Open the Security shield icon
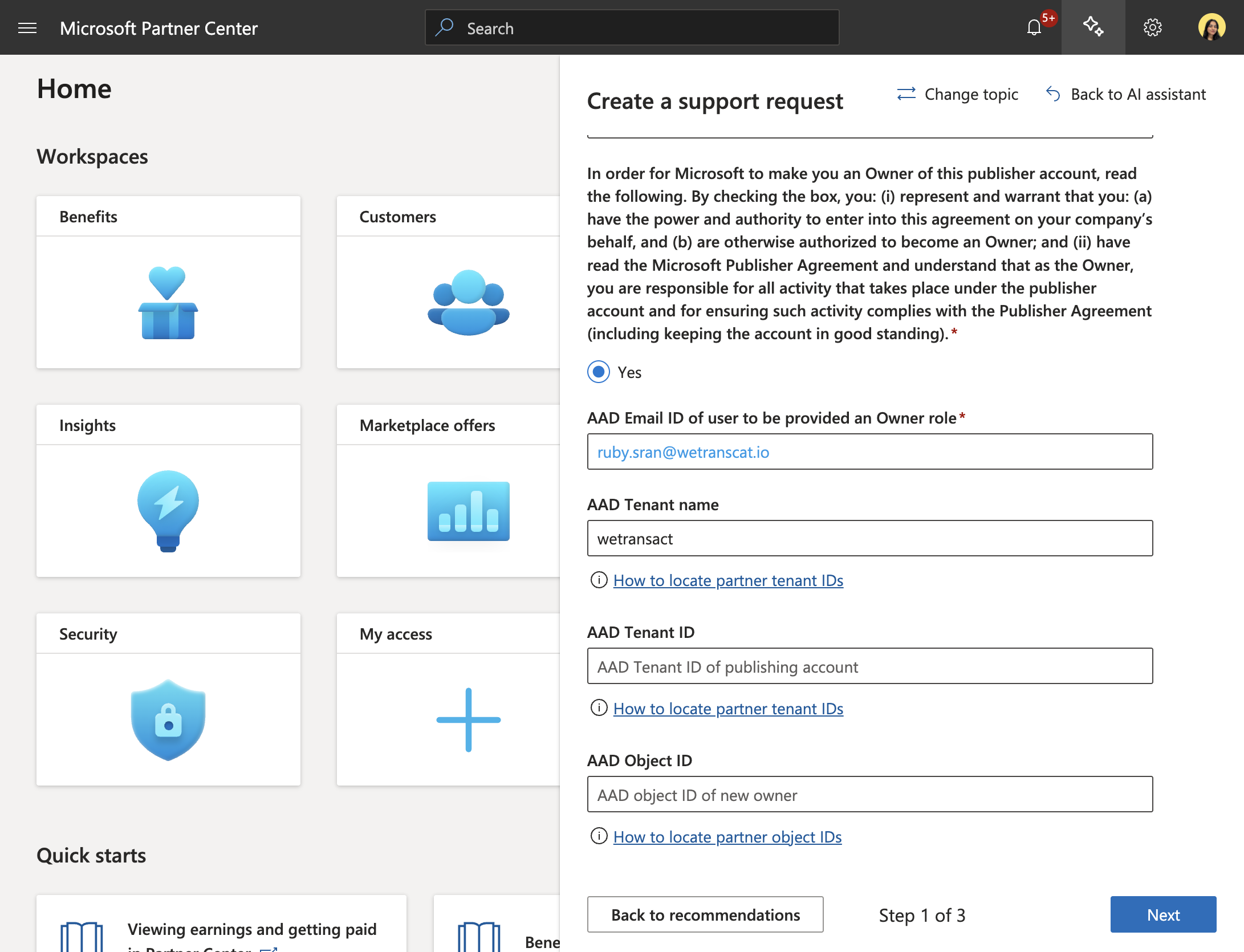This screenshot has height=952, width=1244. (168, 720)
